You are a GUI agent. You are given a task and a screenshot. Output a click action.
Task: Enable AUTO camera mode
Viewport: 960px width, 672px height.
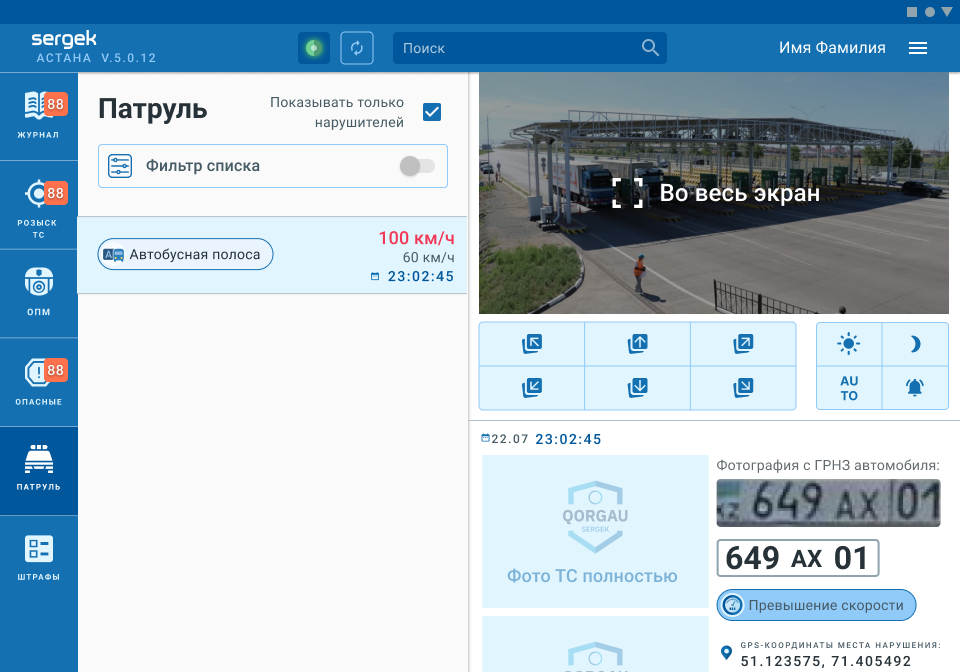pyautogui.click(x=849, y=388)
